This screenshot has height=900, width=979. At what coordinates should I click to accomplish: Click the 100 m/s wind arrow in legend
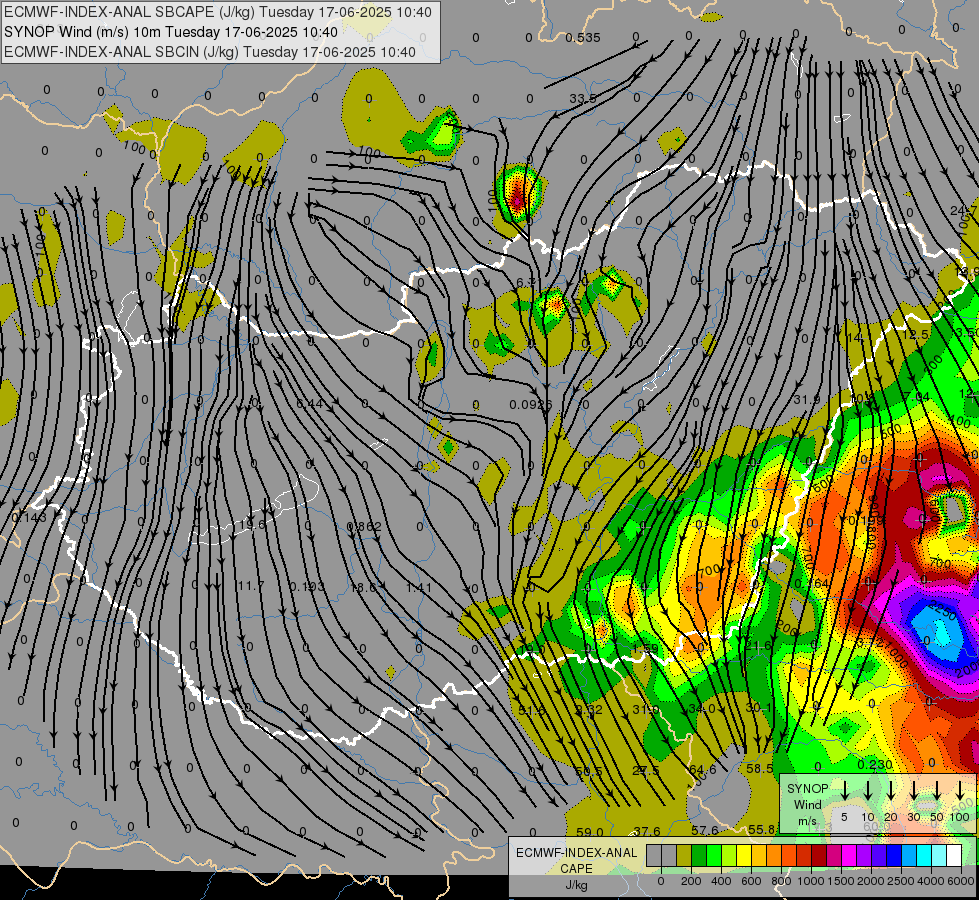click(x=960, y=790)
